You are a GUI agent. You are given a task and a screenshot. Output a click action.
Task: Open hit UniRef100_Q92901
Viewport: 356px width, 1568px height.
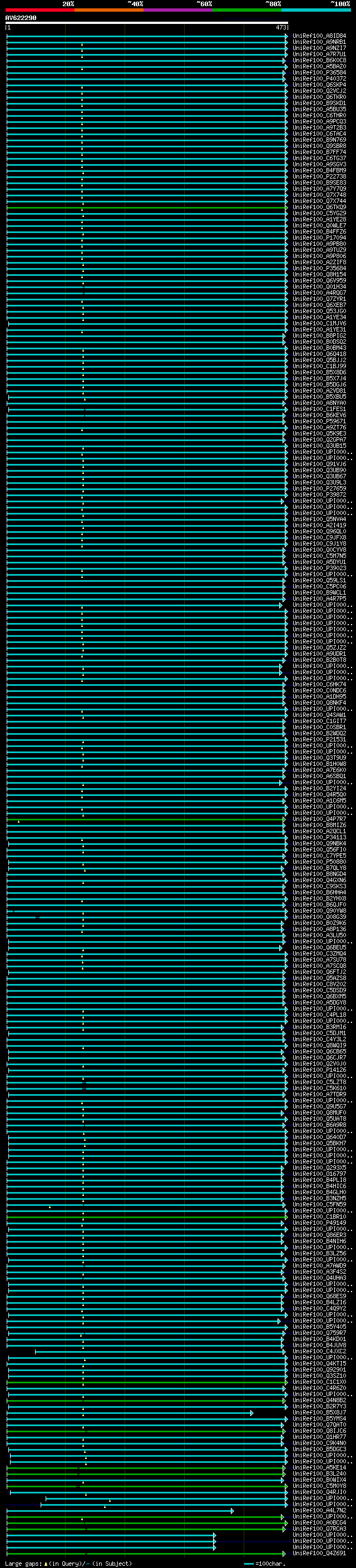(x=319, y=1369)
